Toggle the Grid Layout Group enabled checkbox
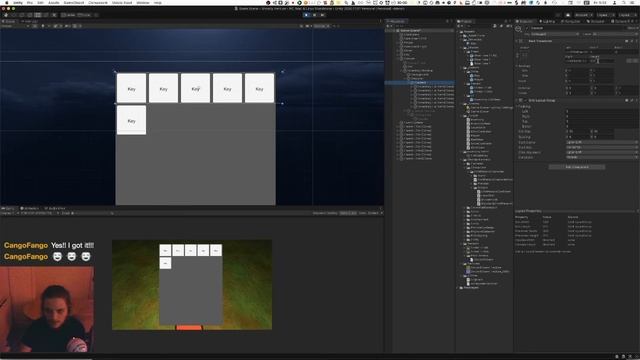This screenshot has width=640, height=360. pos(527,100)
